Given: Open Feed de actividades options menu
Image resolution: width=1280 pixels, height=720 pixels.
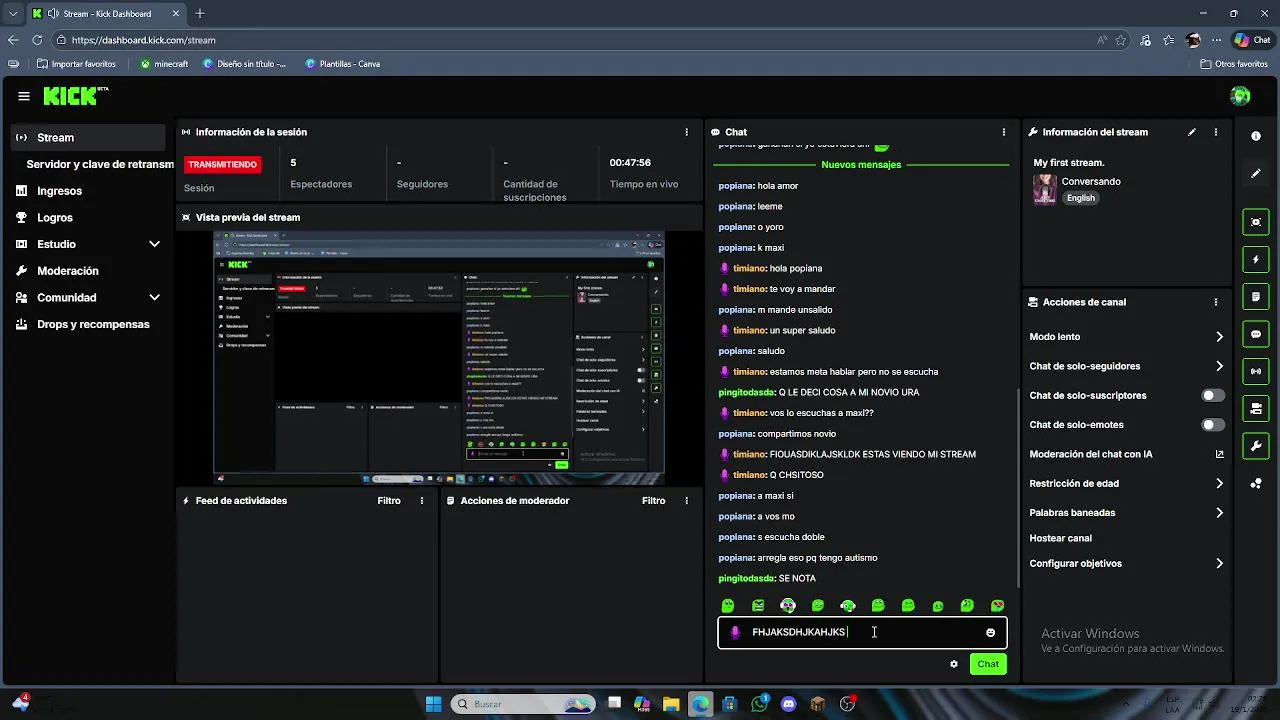Looking at the screenshot, I should (x=422, y=501).
